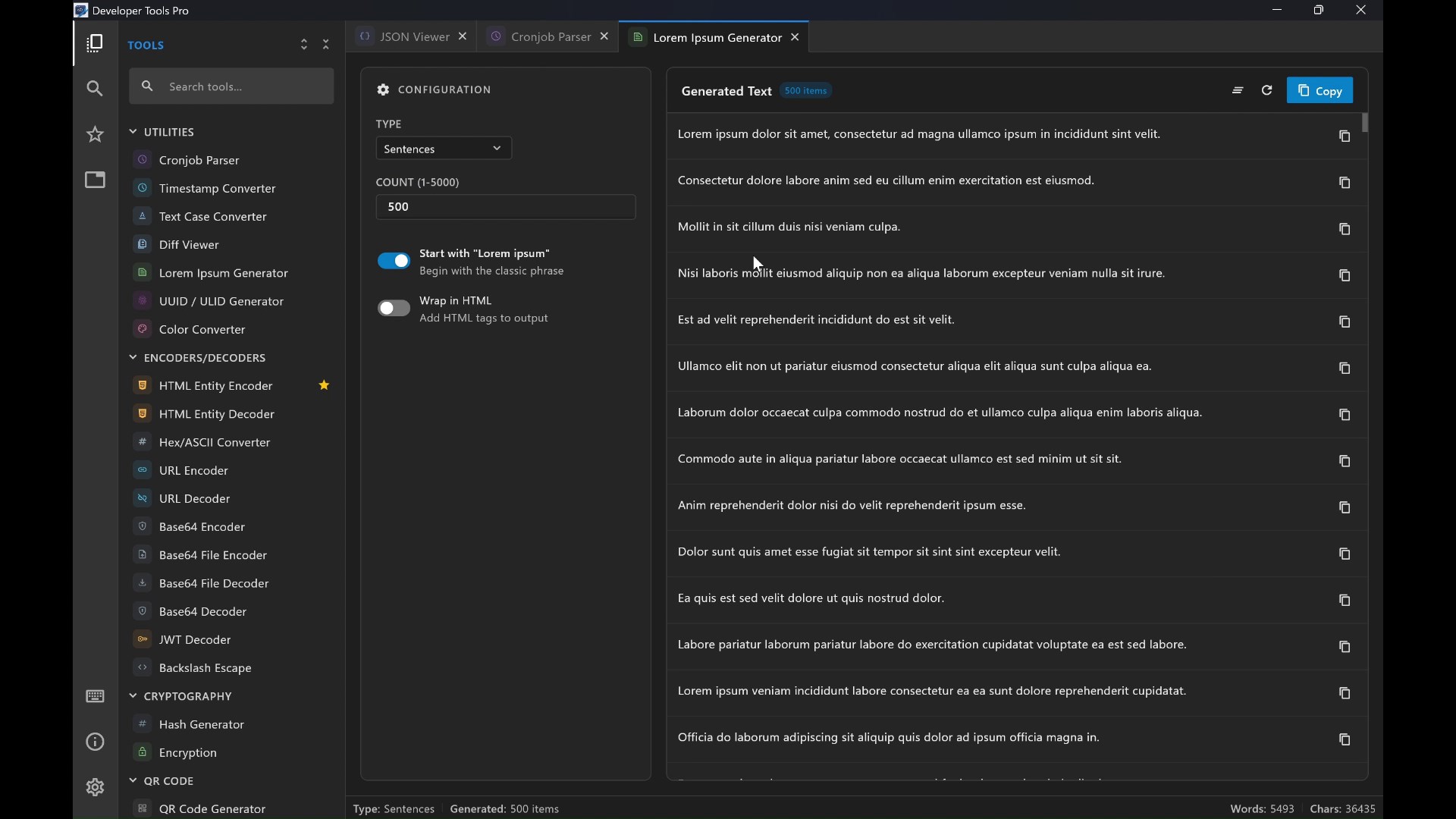Open the search icon in activity bar

coord(95,89)
